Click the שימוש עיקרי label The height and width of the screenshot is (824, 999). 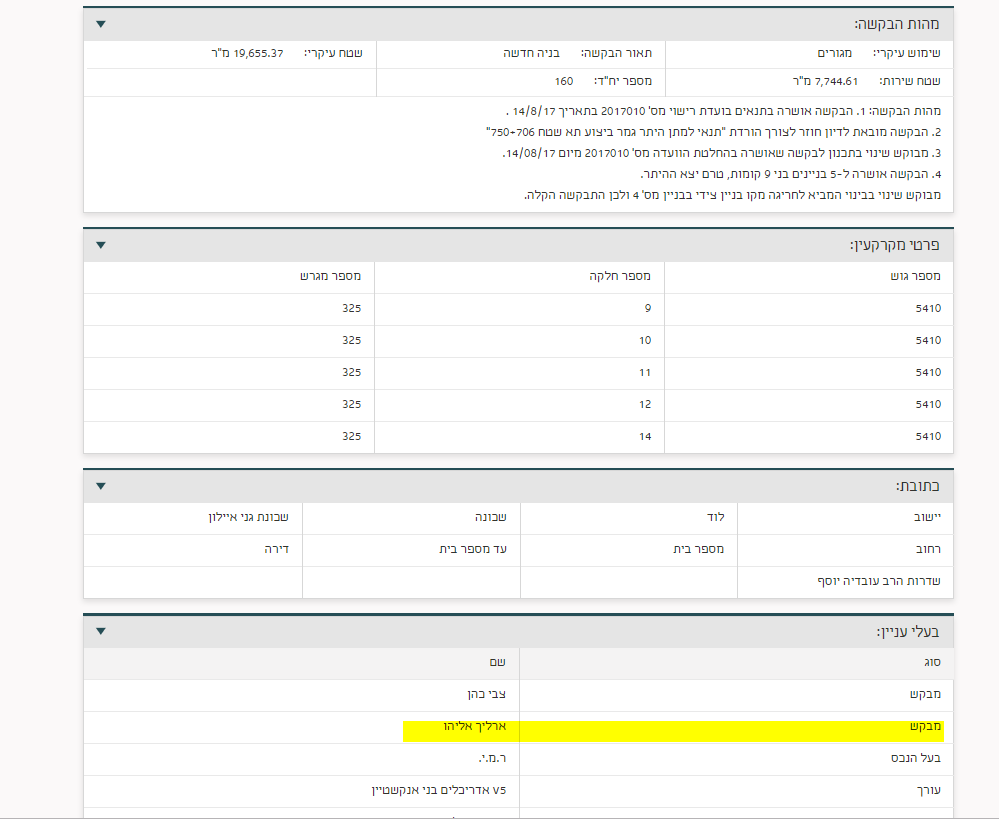pyautogui.click(x=907, y=54)
